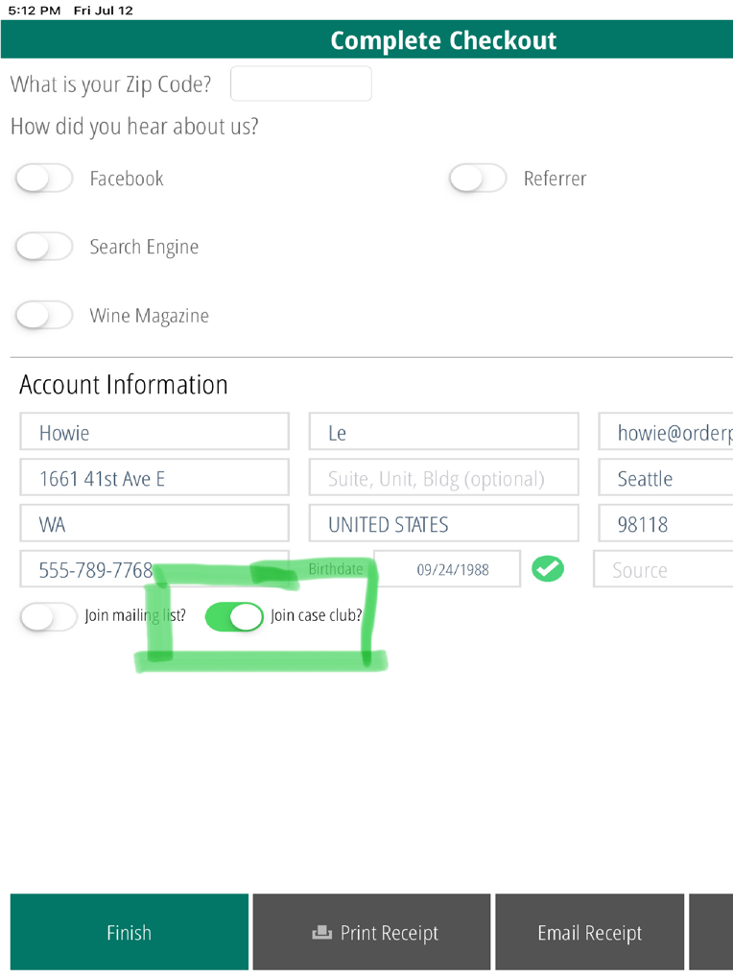Viewport: 734px width, 978px height.
Task: Change the birthdate 09/24/1988 field
Action: 447,569
